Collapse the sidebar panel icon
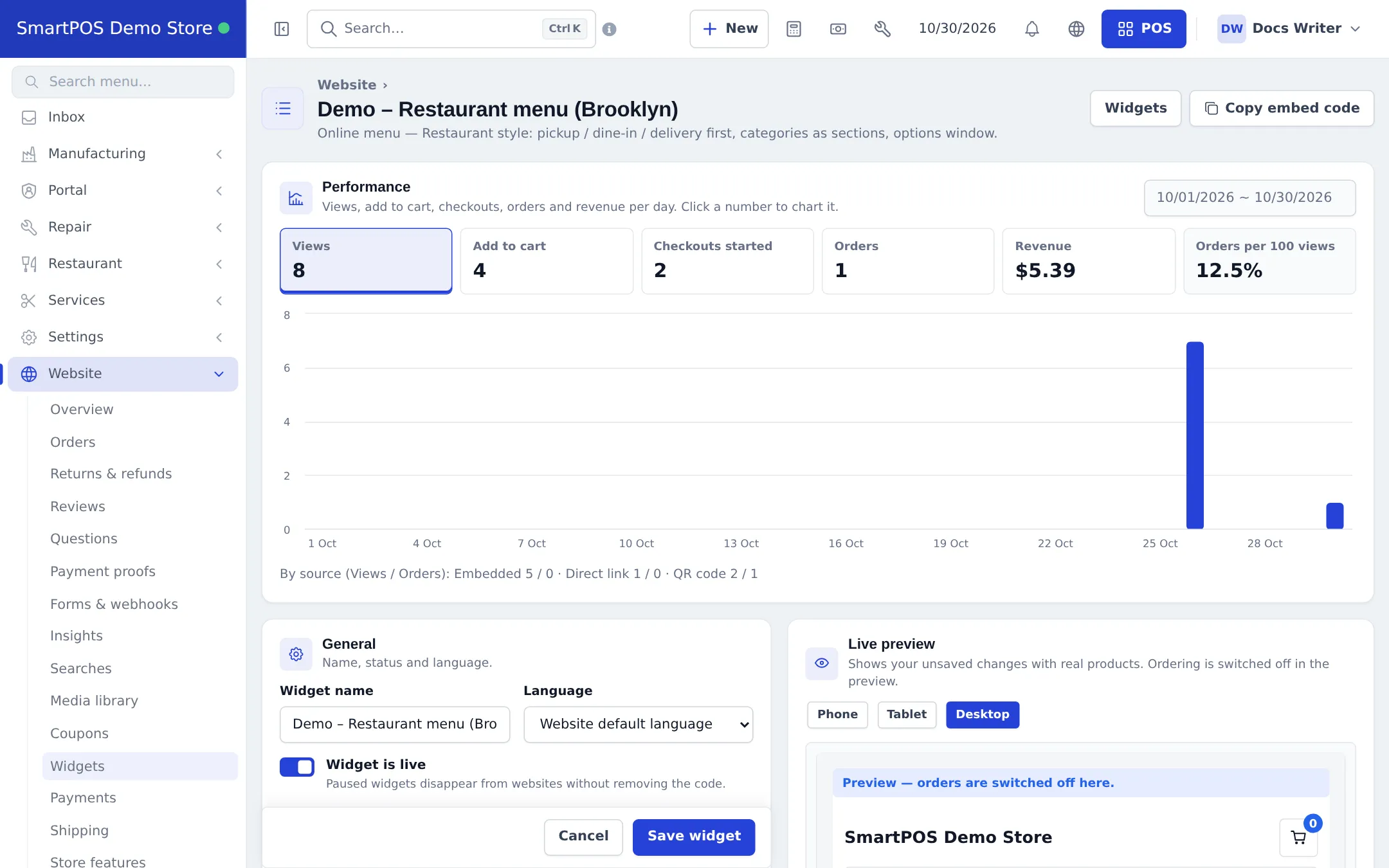 (282, 29)
